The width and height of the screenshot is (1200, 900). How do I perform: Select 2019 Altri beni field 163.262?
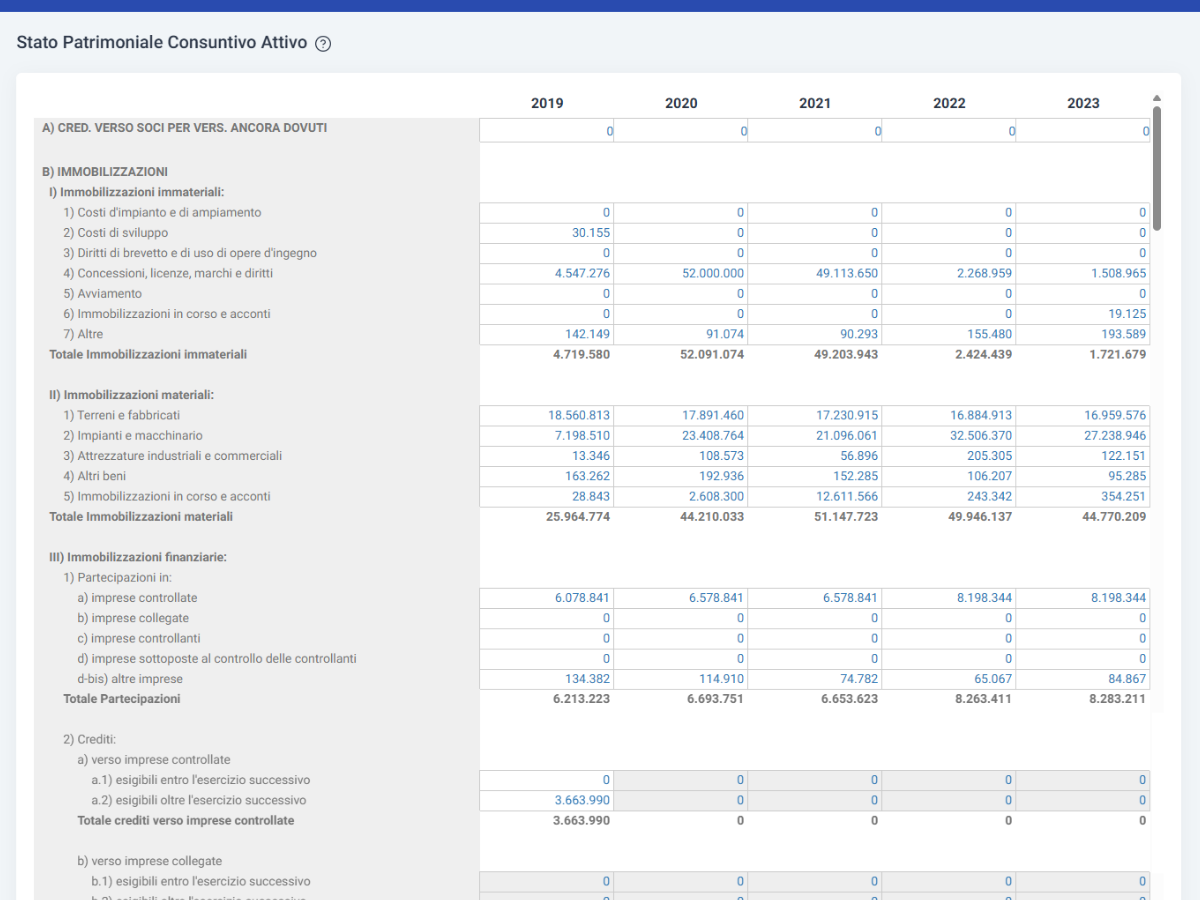[x=547, y=477]
